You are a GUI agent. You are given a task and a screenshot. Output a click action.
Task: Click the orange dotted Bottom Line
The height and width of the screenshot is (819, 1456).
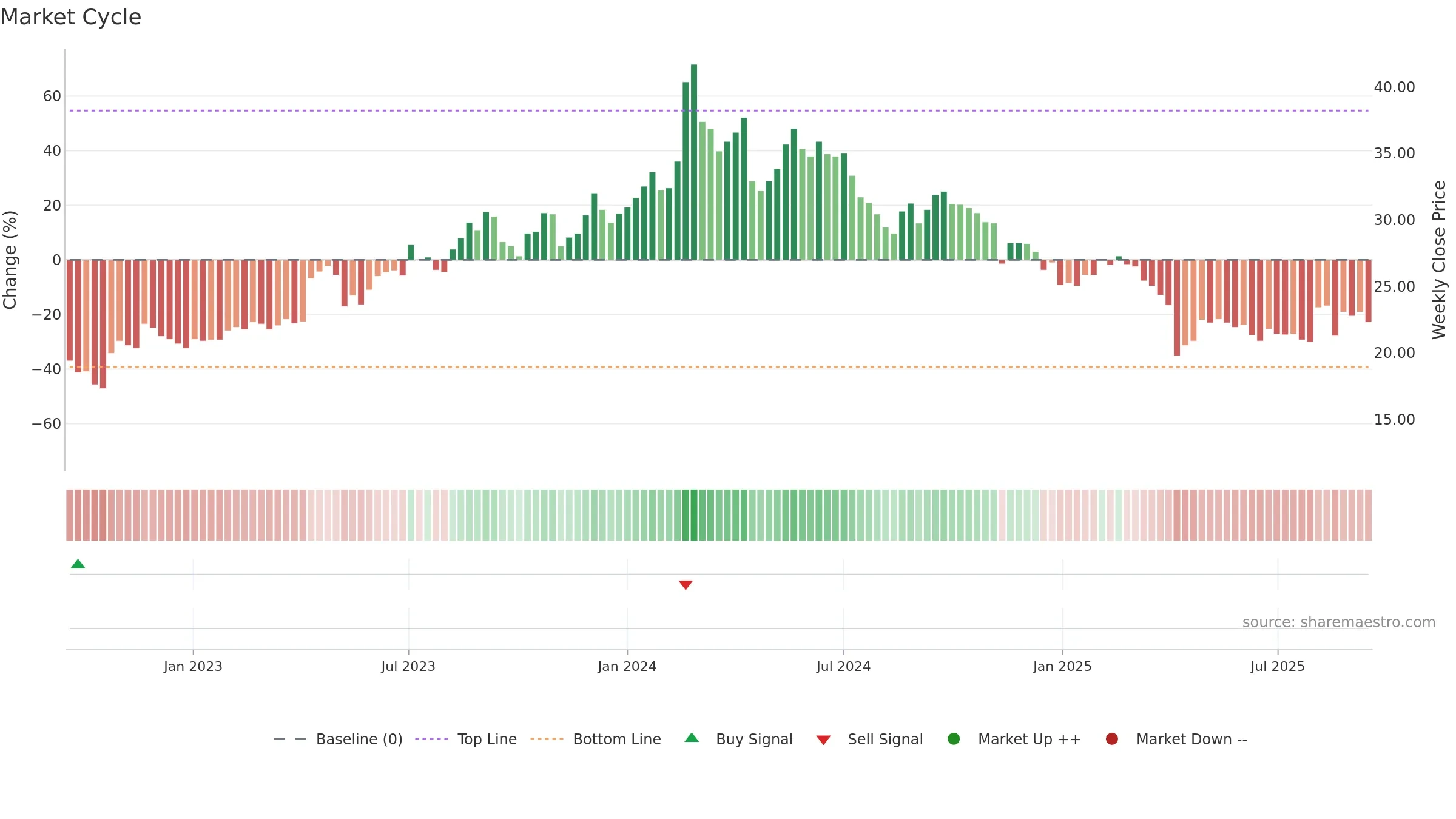click(x=719, y=367)
